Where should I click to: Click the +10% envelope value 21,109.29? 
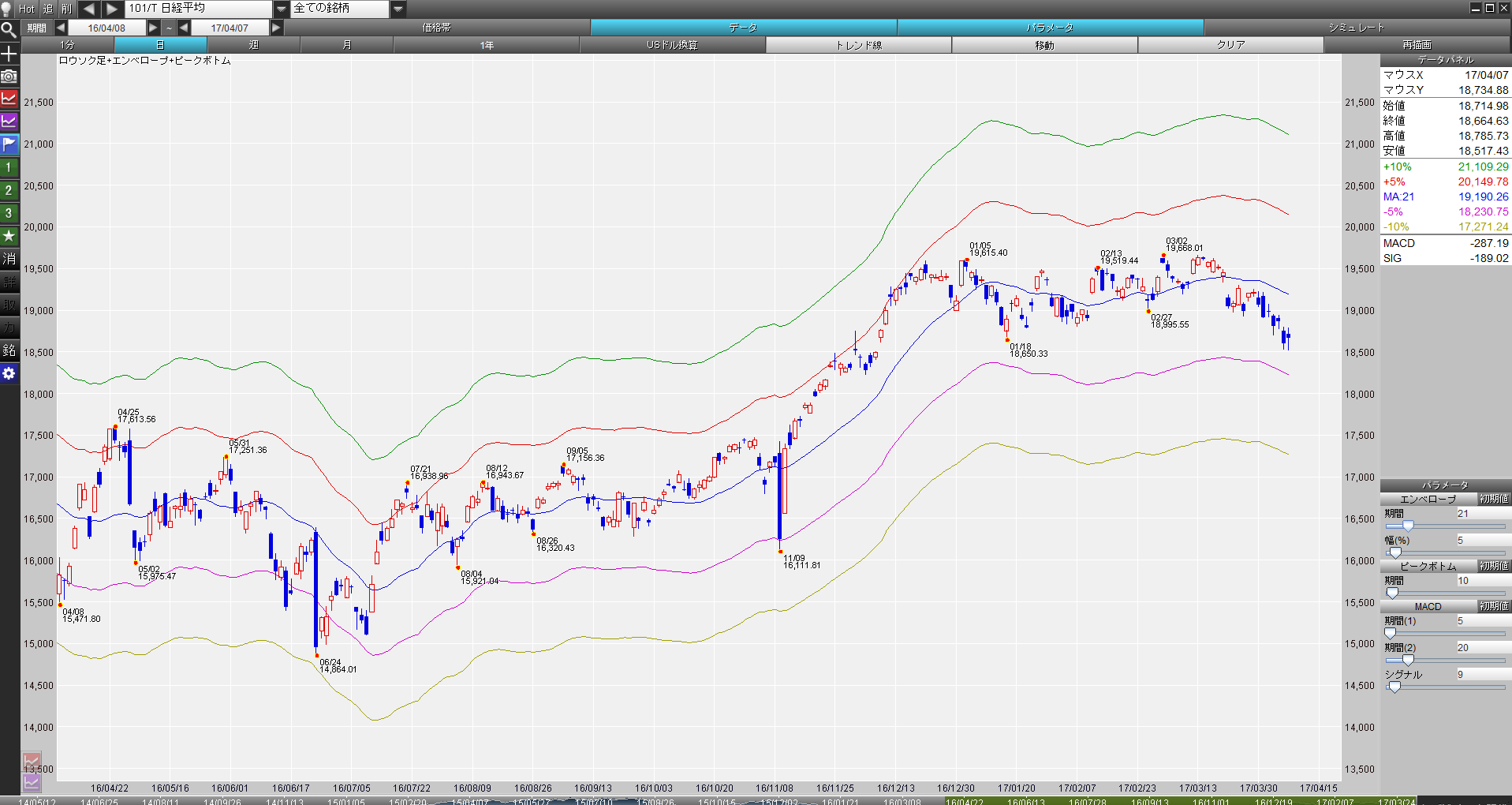point(1483,167)
